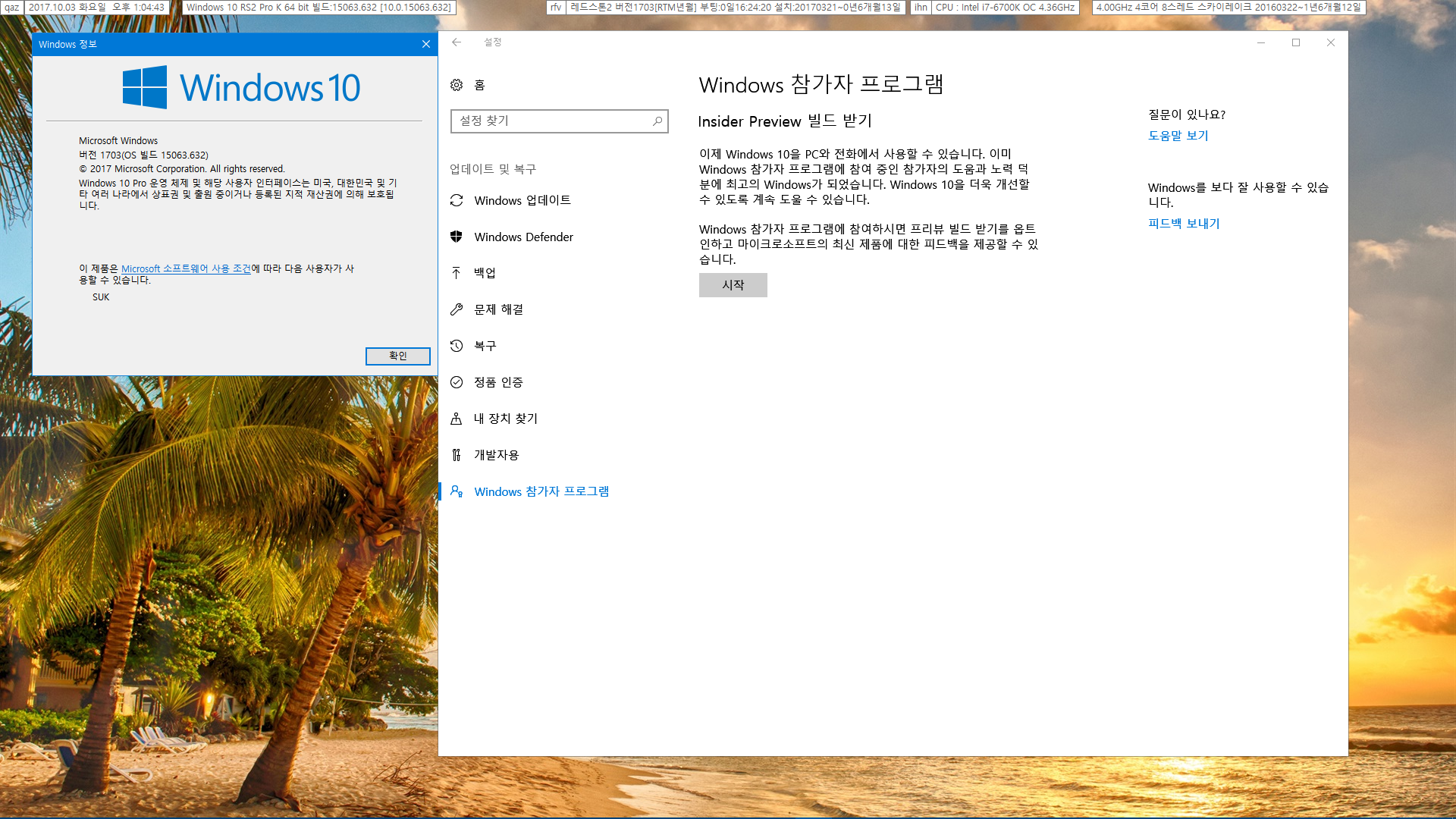Click the '버전 1703(OS 빌드 15063.632)' text
The height and width of the screenshot is (819, 1456).
[143, 155]
